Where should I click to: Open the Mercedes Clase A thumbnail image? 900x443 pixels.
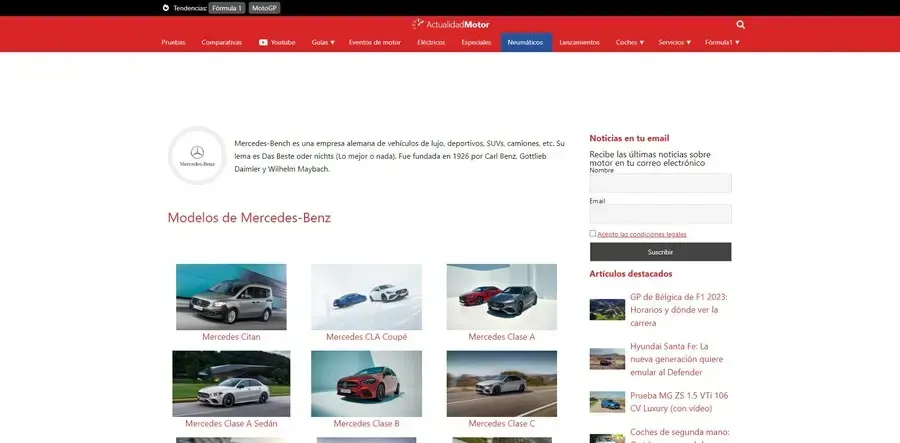click(x=502, y=297)
